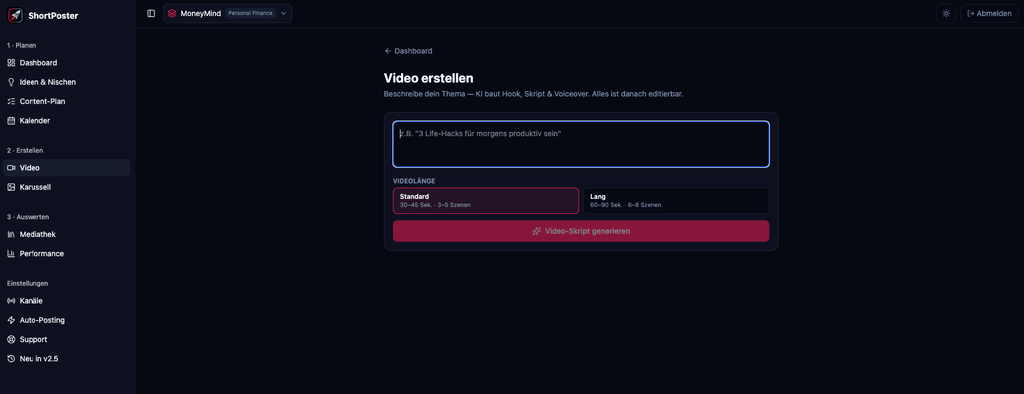
Task: Click the MoneyMind stacked layers icon
Action: click(172, 13)
